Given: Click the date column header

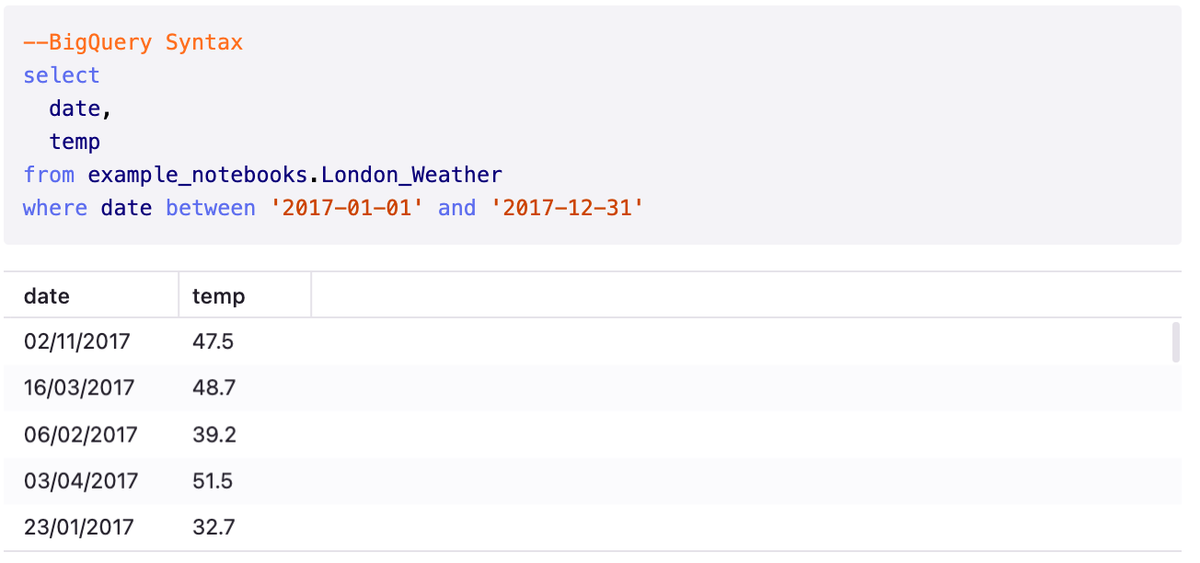Looking at the screenshot, I should 47,296.
